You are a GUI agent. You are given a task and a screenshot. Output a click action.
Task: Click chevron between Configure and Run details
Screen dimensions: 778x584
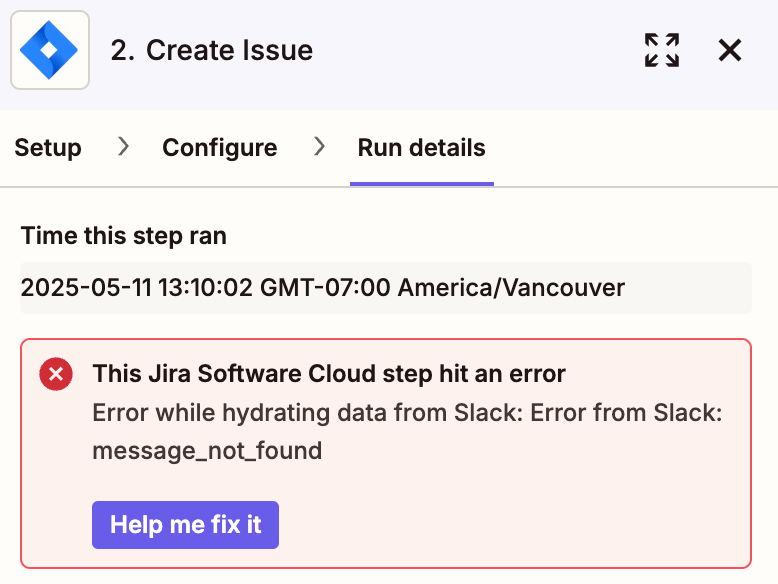320,146
